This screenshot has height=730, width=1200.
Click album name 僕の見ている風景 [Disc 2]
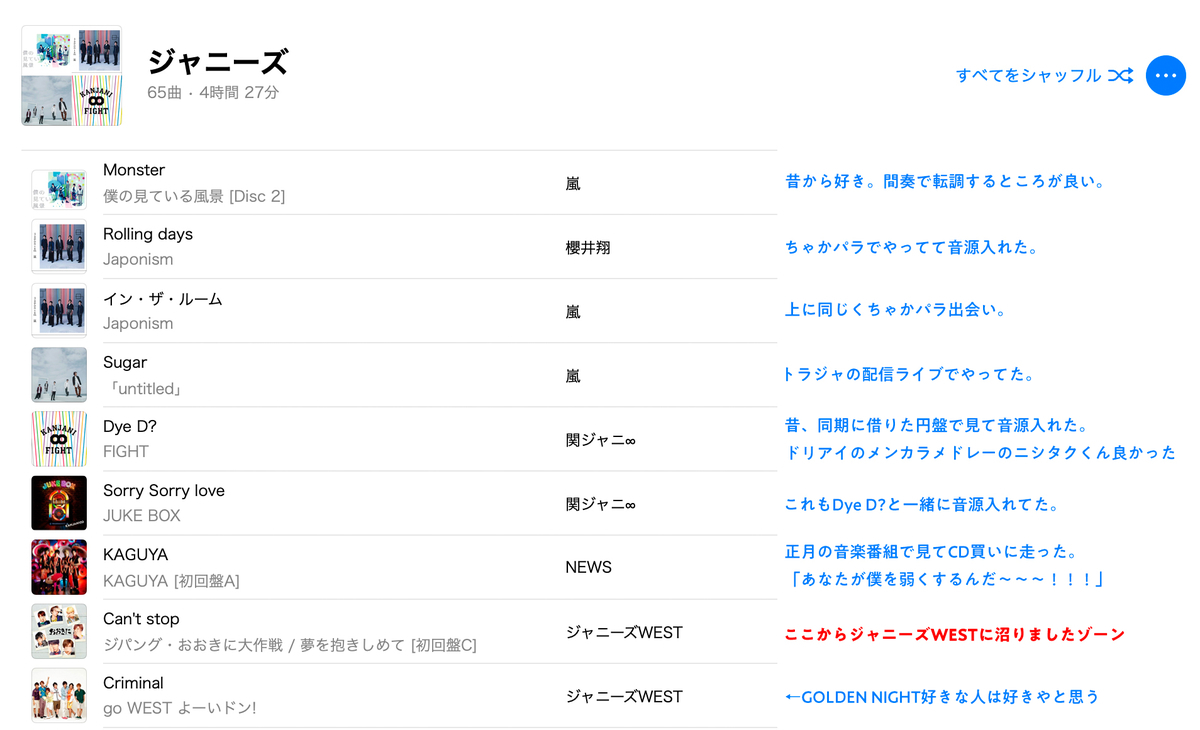tap(194, 196)
